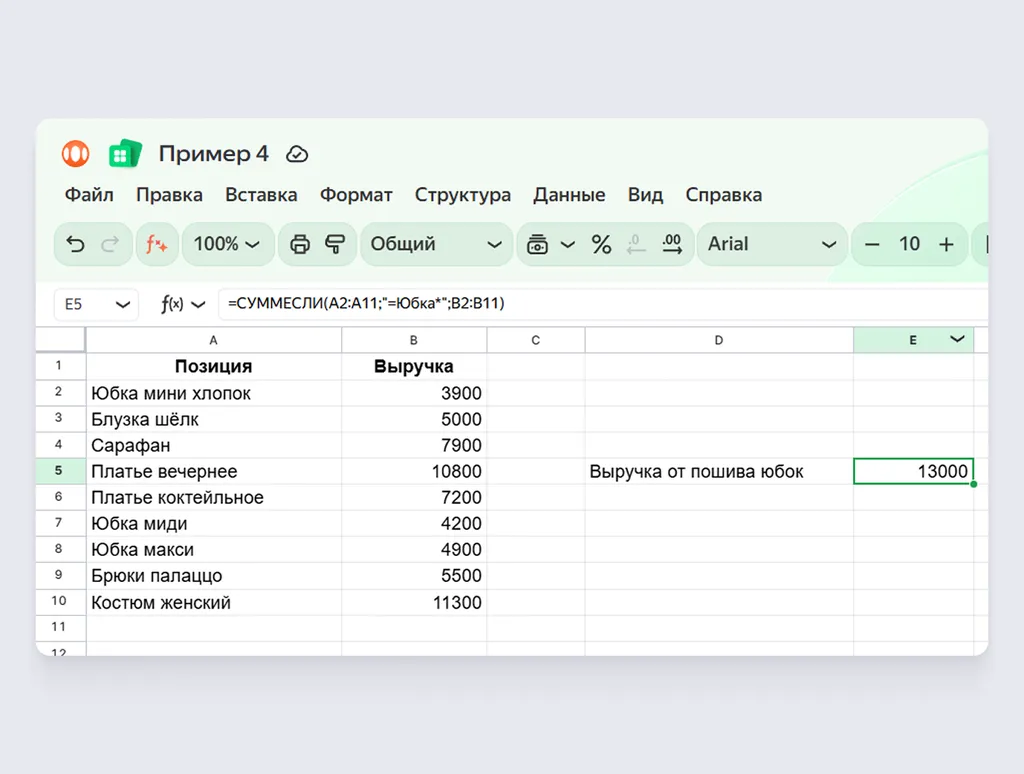
Task: Open the Вставка menu
Action: tap(261, 195)
